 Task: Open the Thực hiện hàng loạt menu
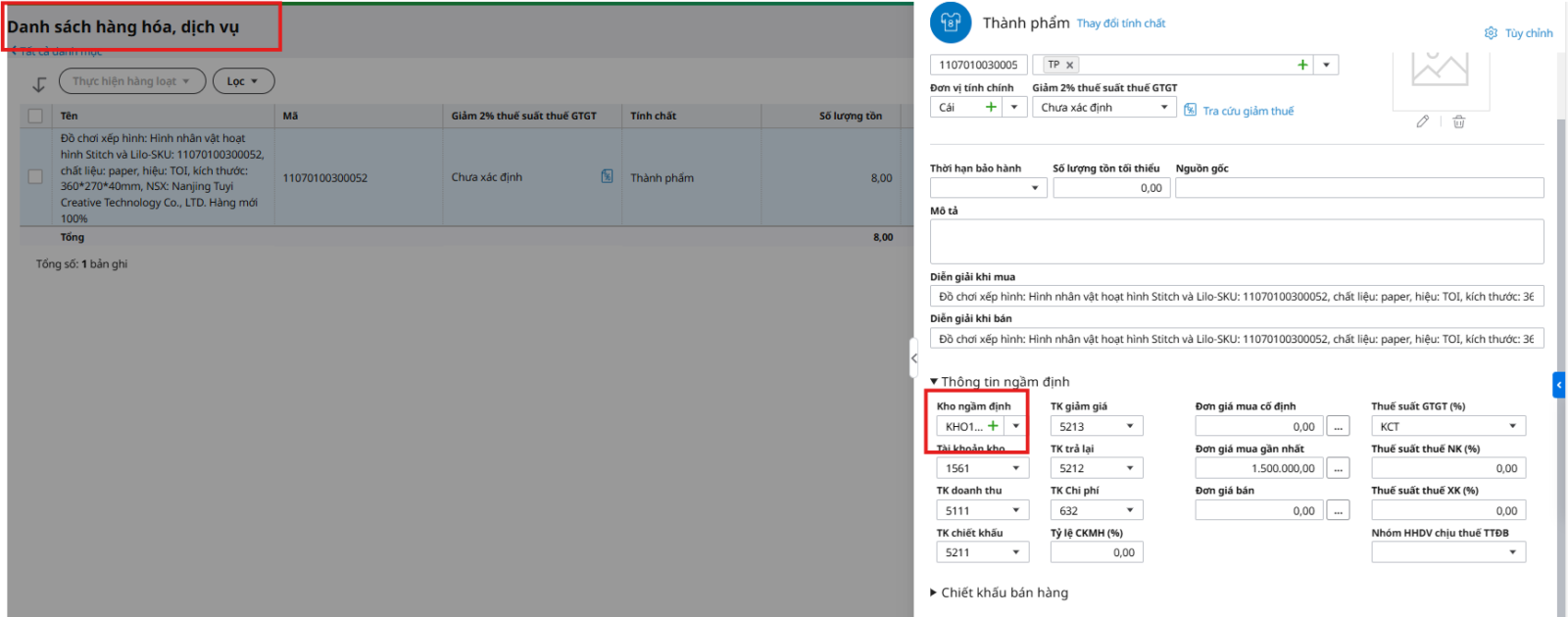pos(131,81)
